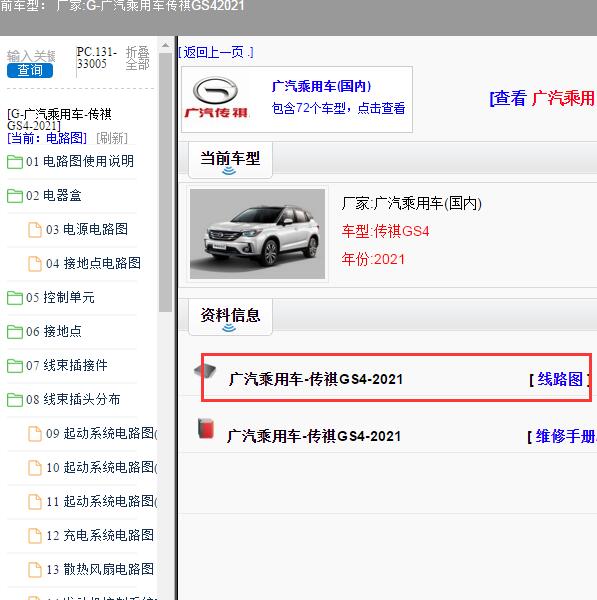Viewport: 597px width, 600px height.
Task: Open the 03 电源电路图 document icon
Action: 35,230
